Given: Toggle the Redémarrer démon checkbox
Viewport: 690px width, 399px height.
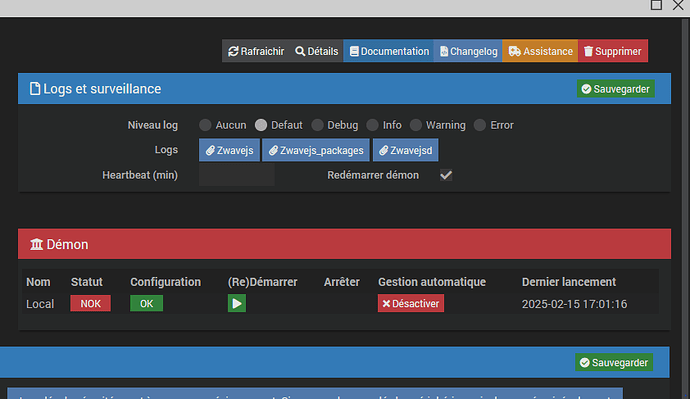Looking at the screenshot, I should [x=446, y=175].
